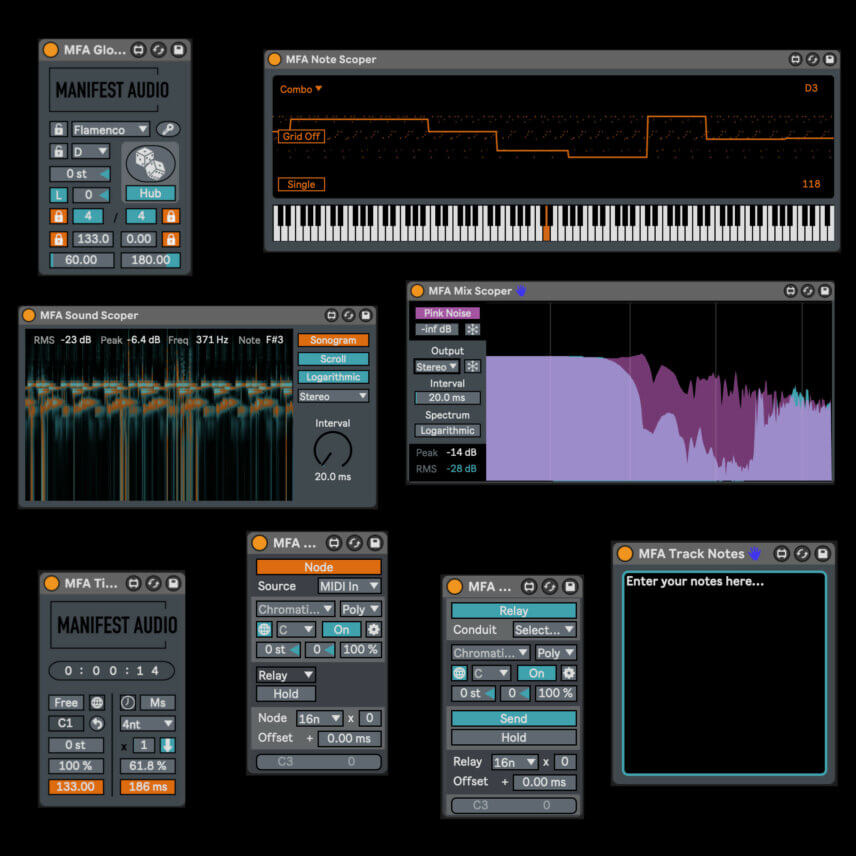856x856 pixels.
Task: Click the hot-swap icon in MFA Sound Scoper title
Action: coord(349,315)
